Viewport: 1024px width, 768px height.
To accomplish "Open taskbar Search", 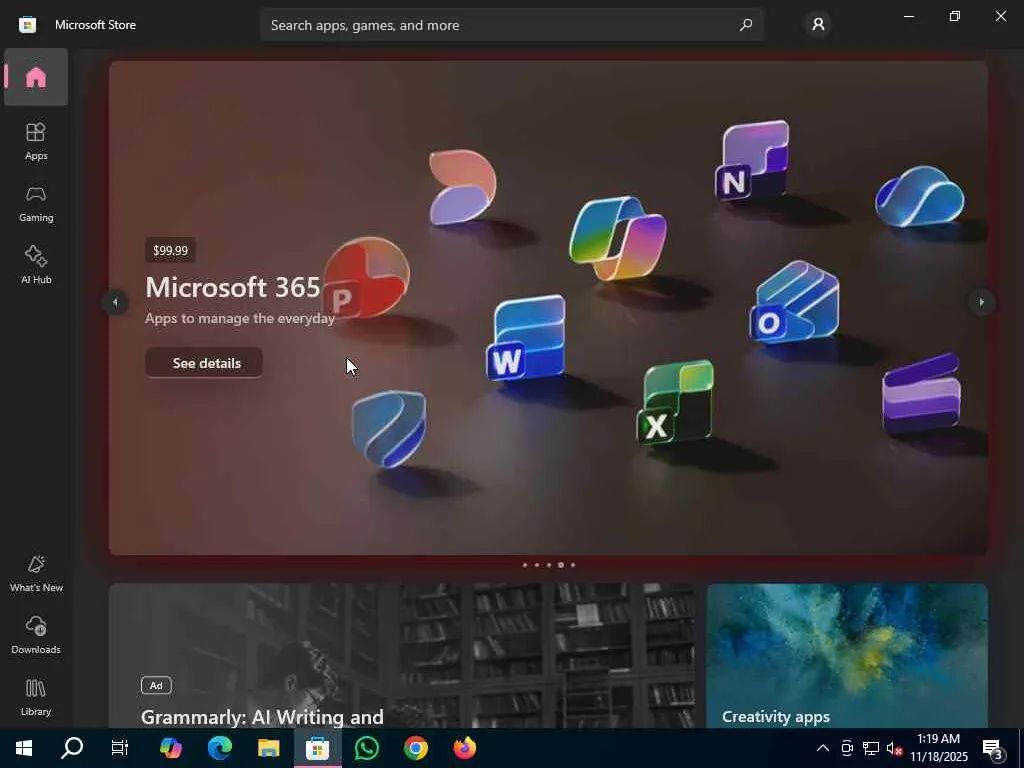I will (72, 748).
